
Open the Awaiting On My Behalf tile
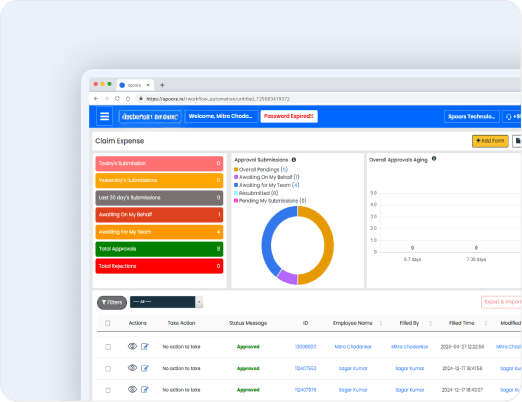point(159,215)
